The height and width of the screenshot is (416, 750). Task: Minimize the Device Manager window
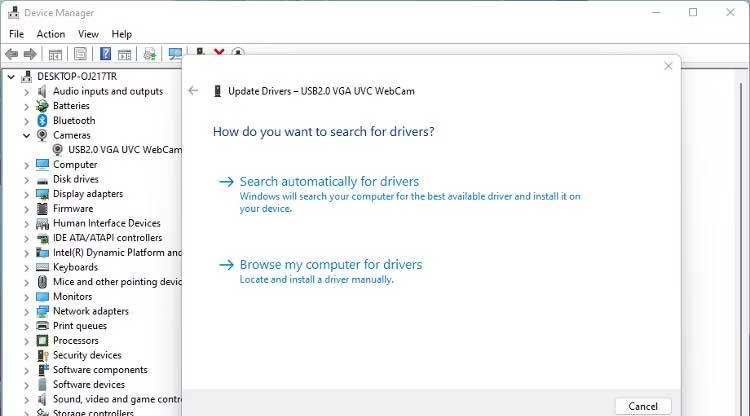coord(656,12)
